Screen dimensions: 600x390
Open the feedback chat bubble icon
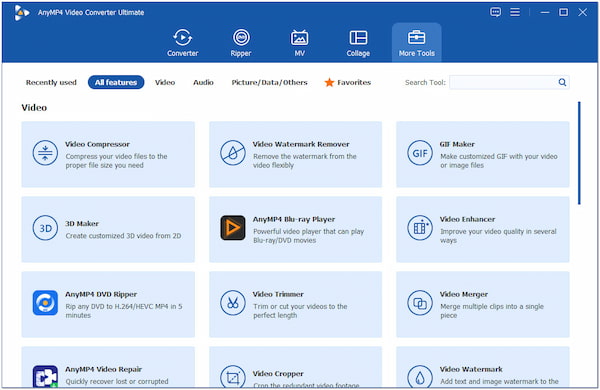[495, 12]
